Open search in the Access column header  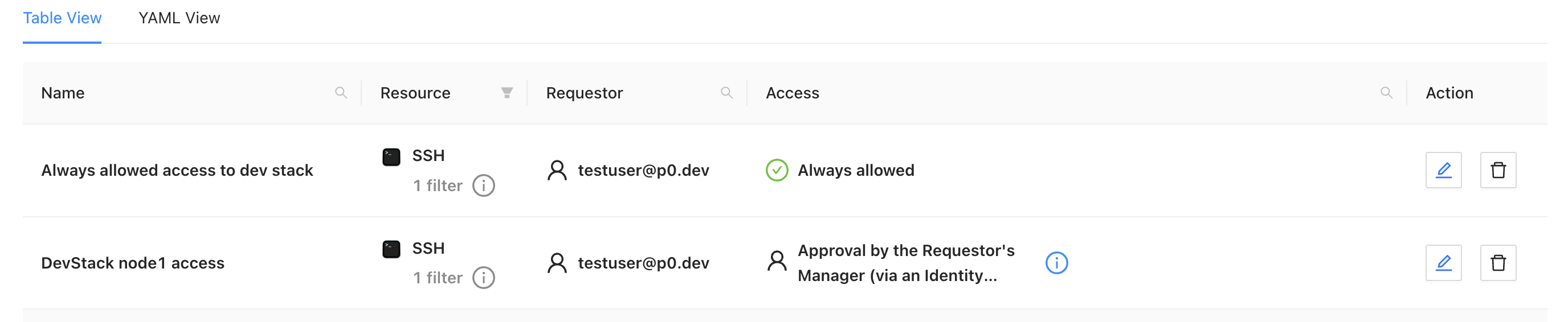(x=1386, y=93)
